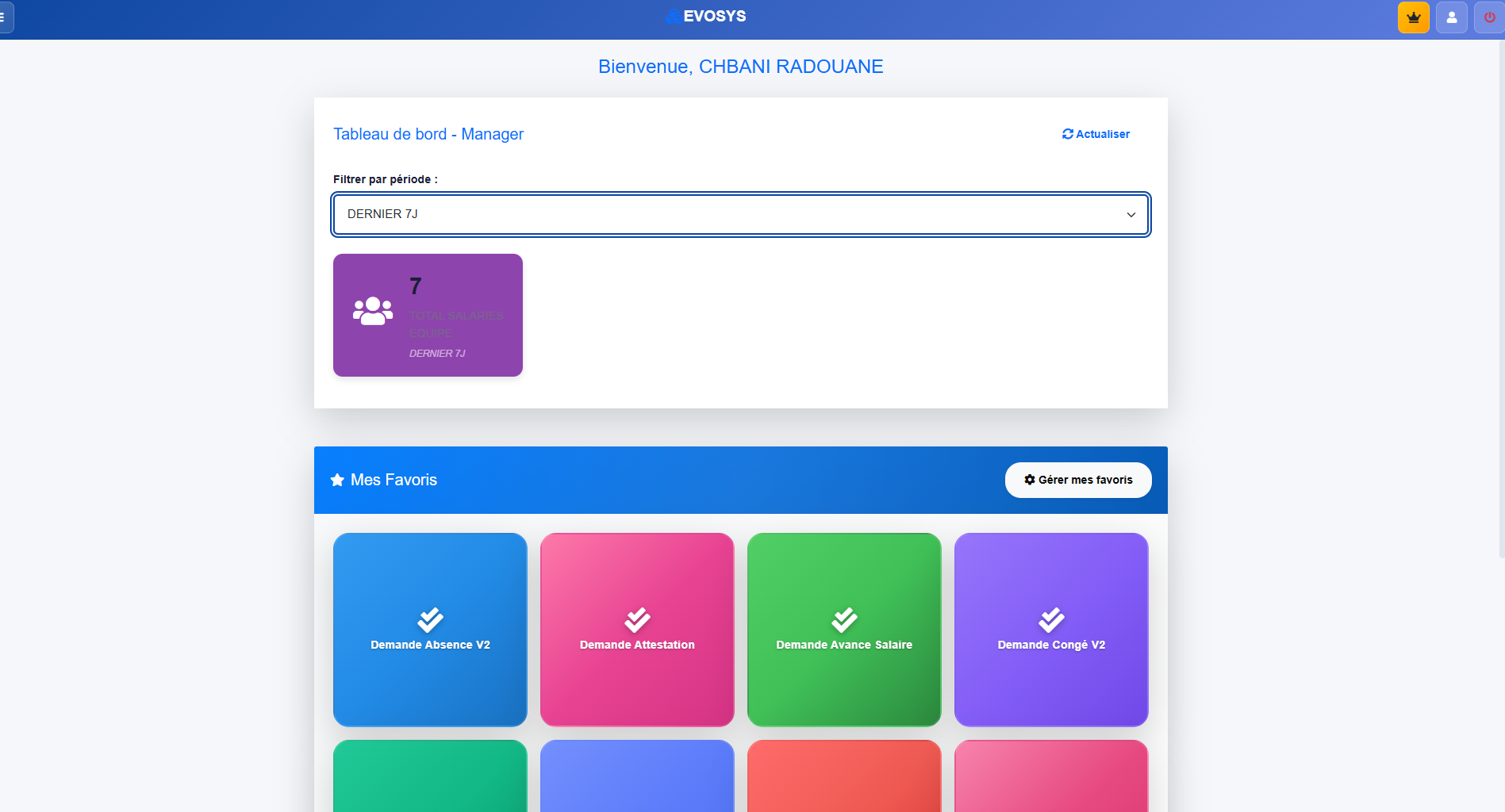1505x812 pixels.
Task: Open the pink Demande Attestation tile
Action: click(x=637, y=630)
